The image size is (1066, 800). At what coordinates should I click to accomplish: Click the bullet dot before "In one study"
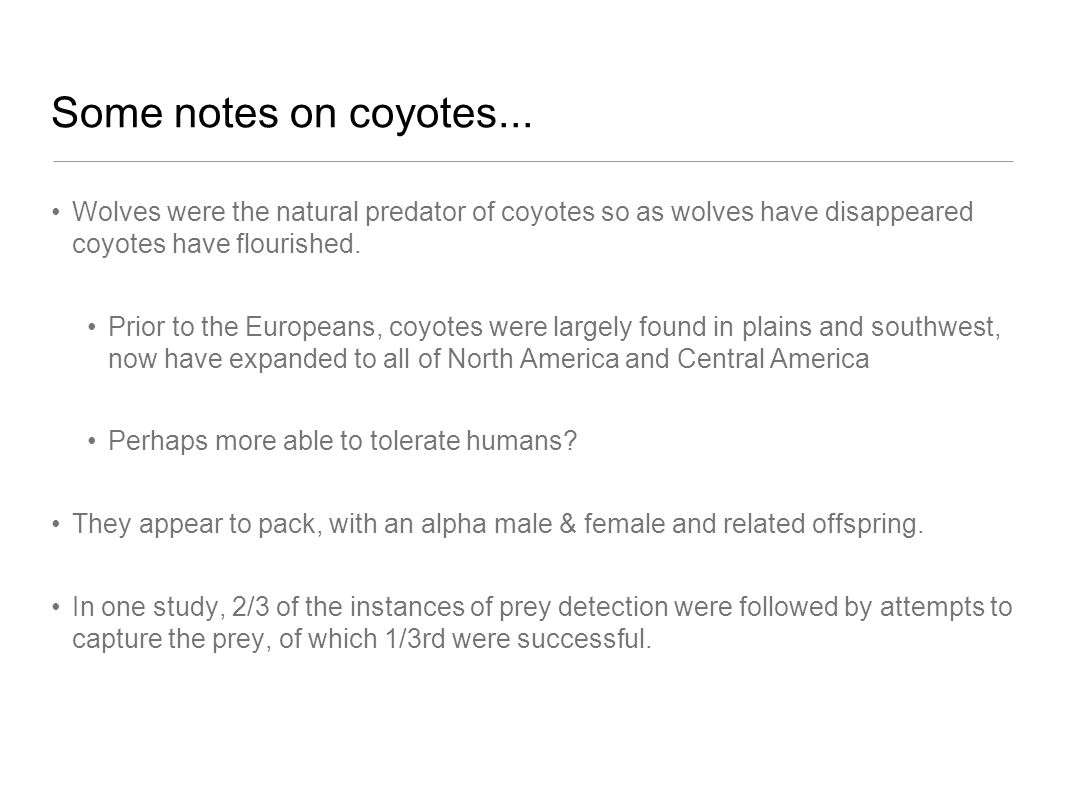click(x=56, y=608)
